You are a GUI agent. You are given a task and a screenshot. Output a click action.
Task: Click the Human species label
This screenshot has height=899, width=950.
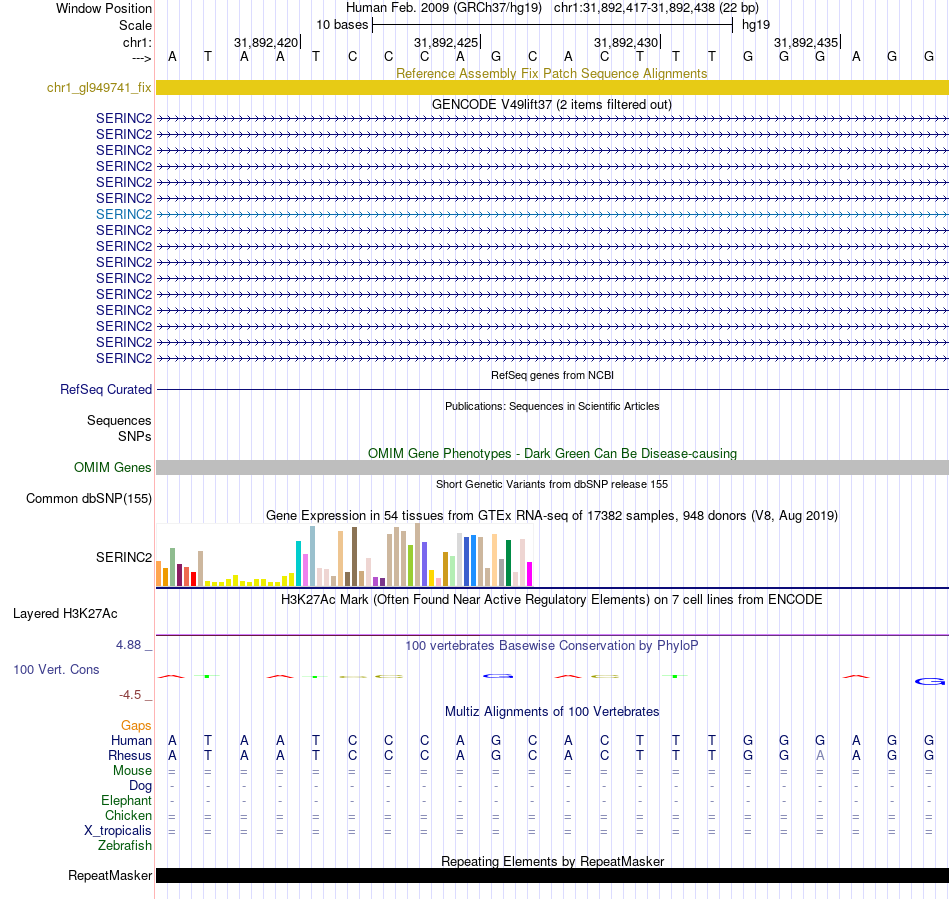pyautogui.click(x=131, y=740)
